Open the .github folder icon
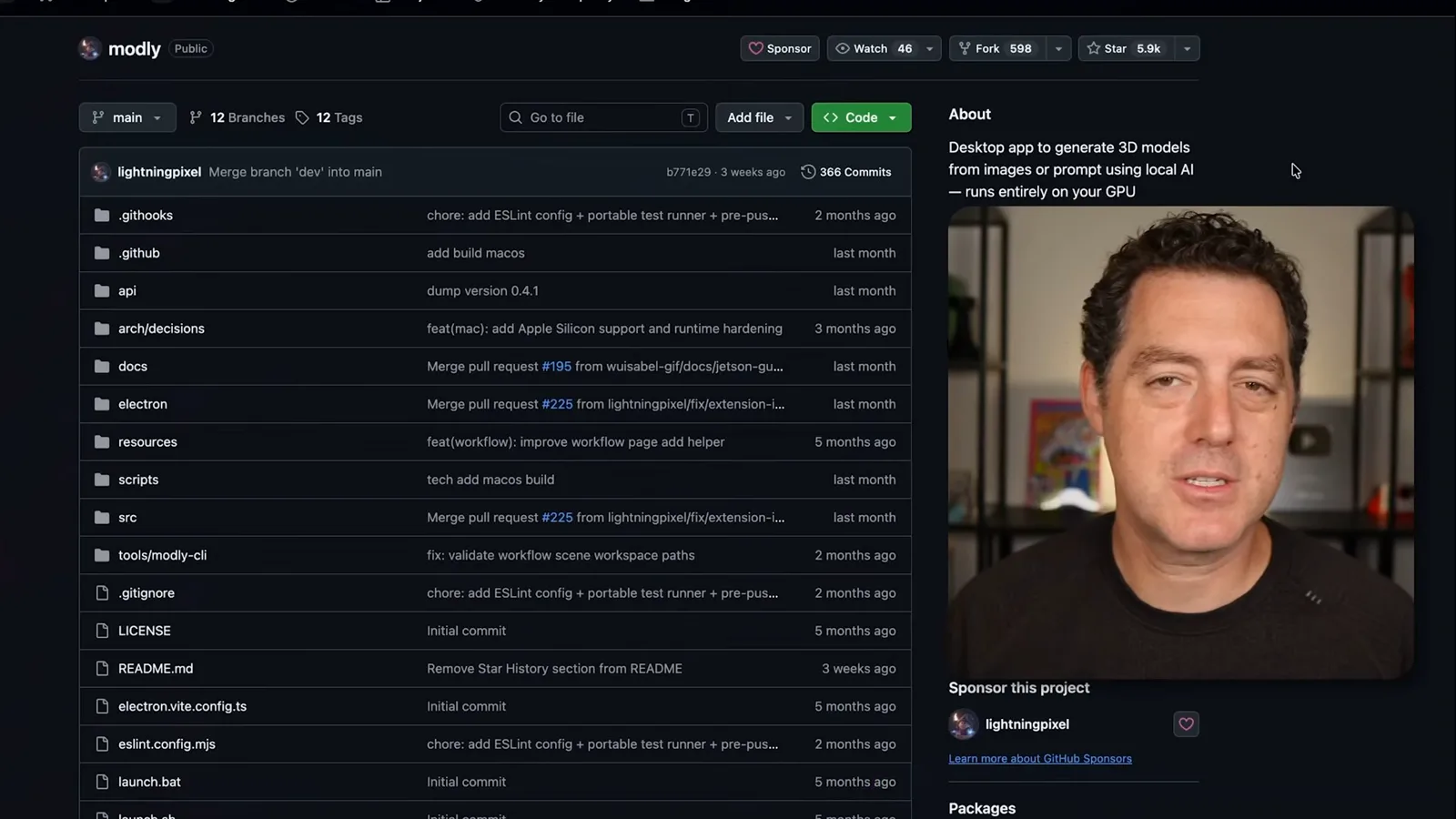This screenshot has width=1456, height=819. tap(102, 253)
